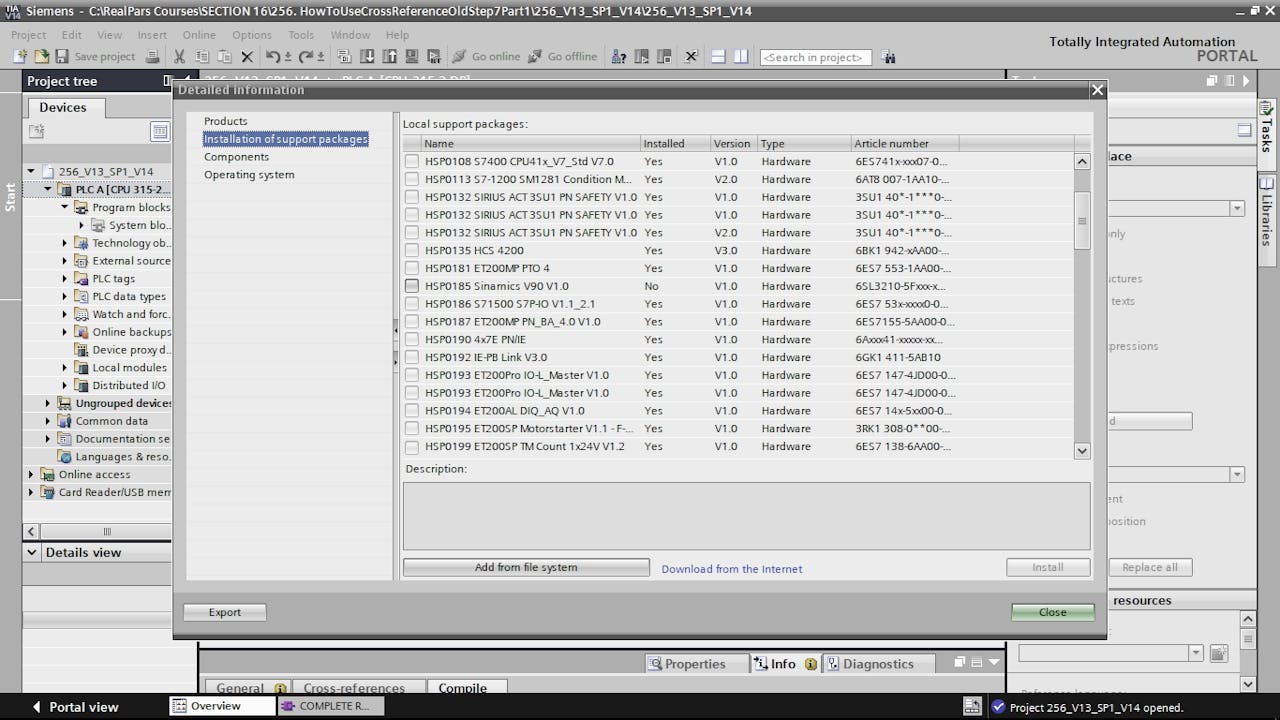
Task: Click the Print toolbar icon
Action: pos(152,56)
